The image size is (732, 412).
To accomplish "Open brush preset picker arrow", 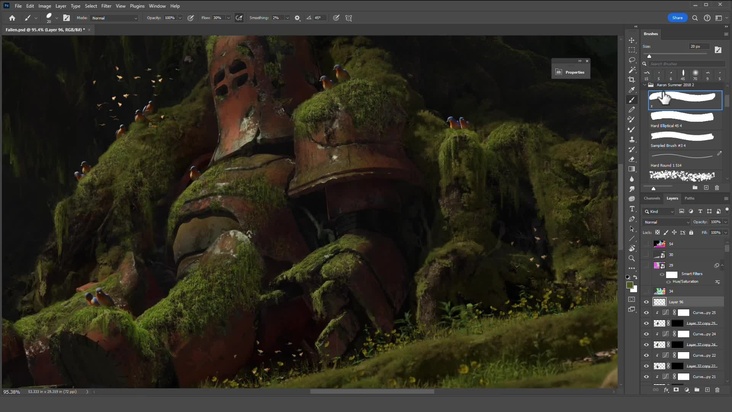I will point(56,18).
